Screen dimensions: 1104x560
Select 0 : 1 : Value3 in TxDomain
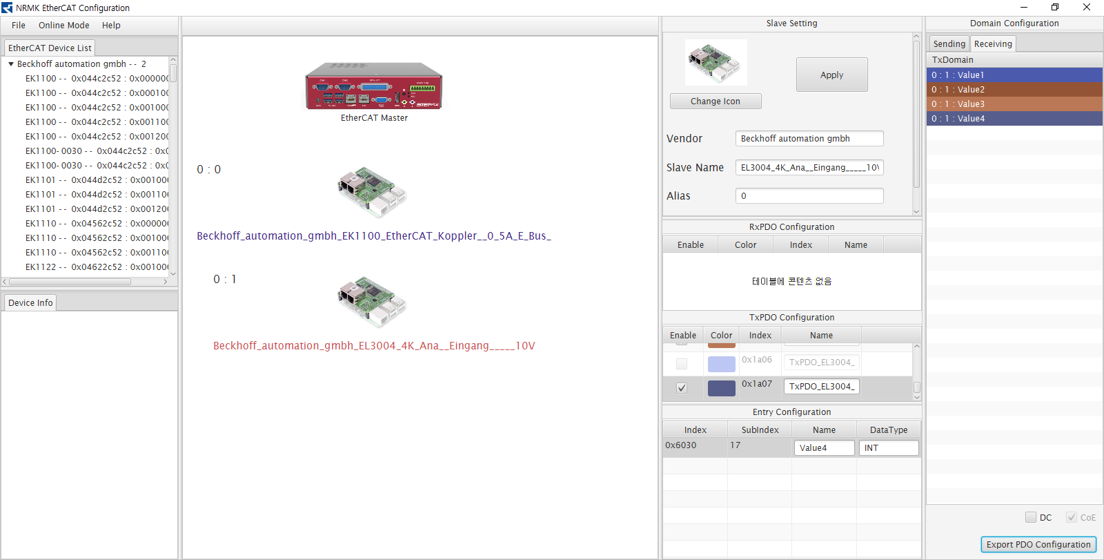(x=1014, y=104)
